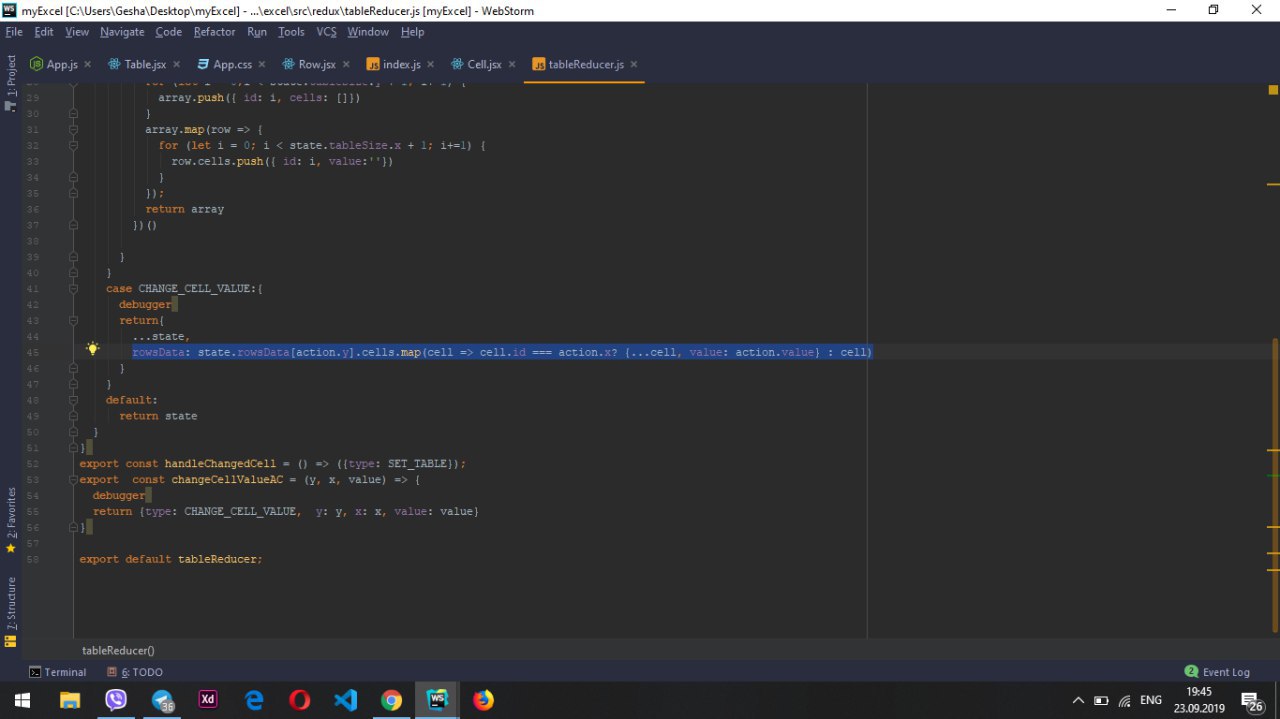Open Google Chrome from the taskbar
This screenshot has height=719, width=1280.
[392, 700]
